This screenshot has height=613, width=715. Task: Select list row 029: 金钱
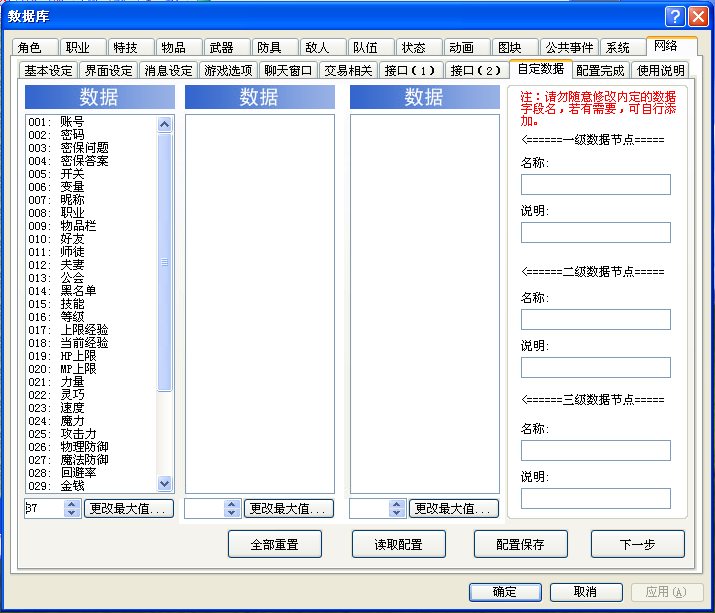[x=91, y=486]
